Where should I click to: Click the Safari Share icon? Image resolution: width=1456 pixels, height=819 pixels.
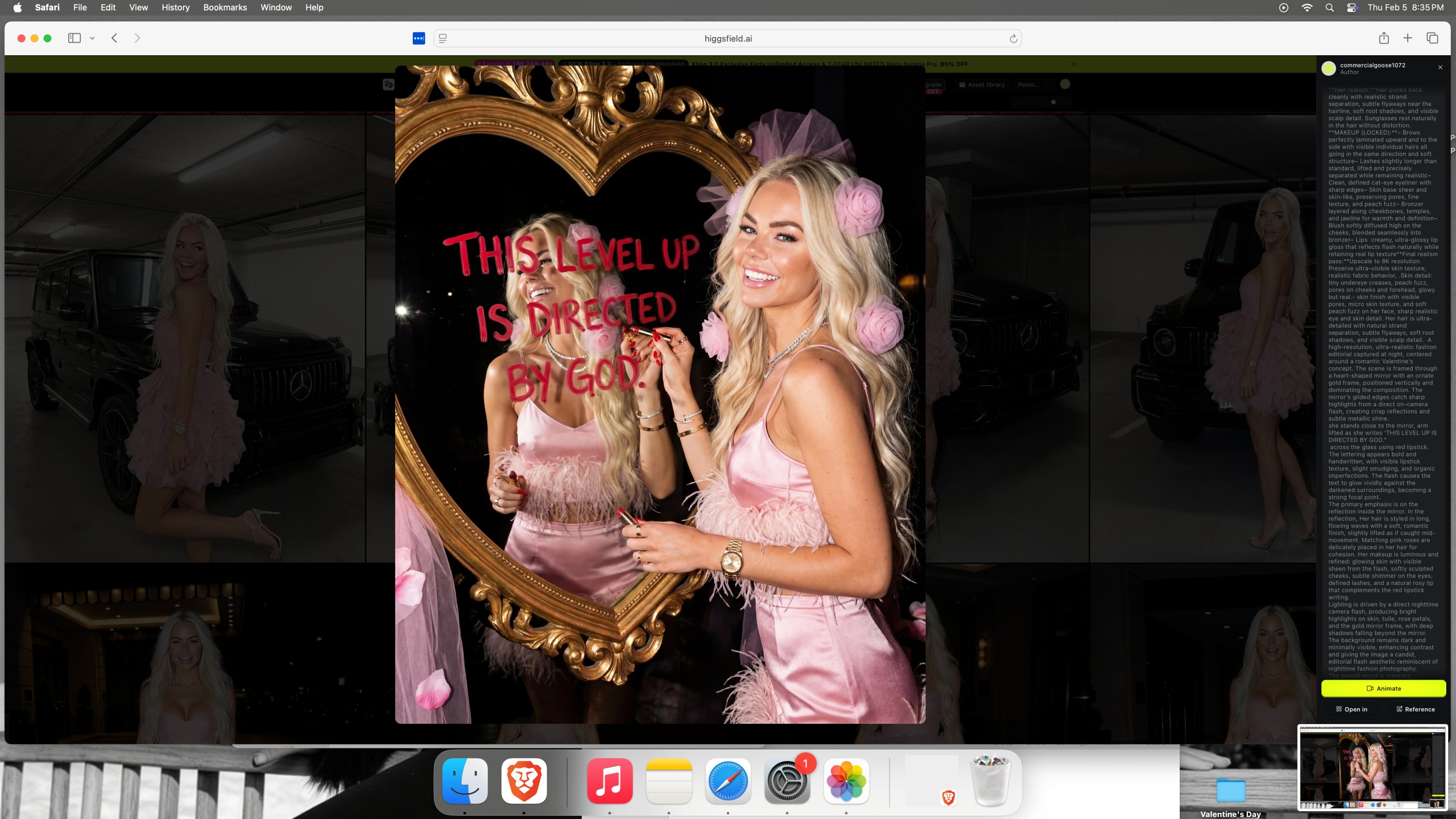click(1383, 38)
